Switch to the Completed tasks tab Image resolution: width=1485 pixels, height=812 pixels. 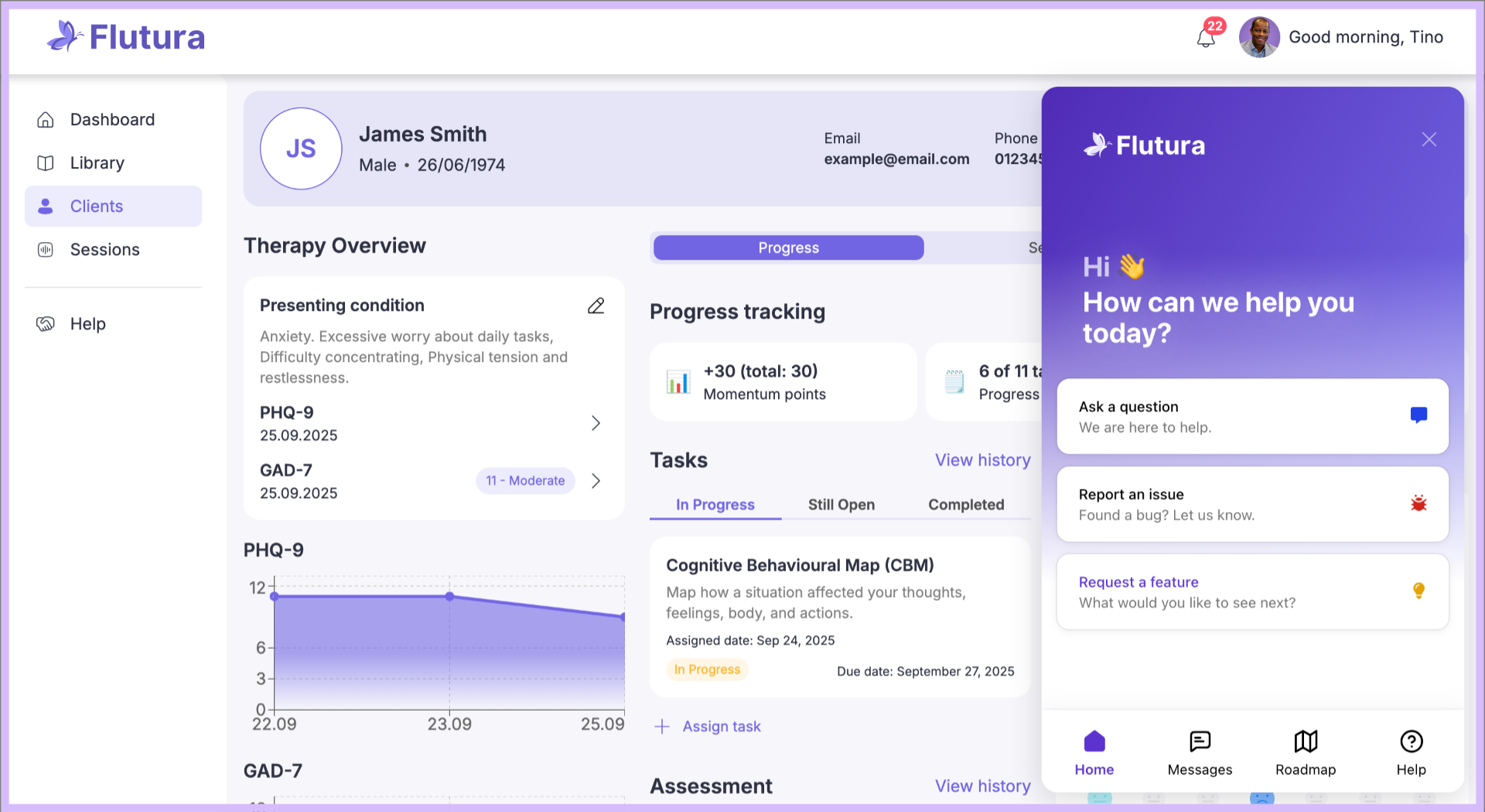966,505
